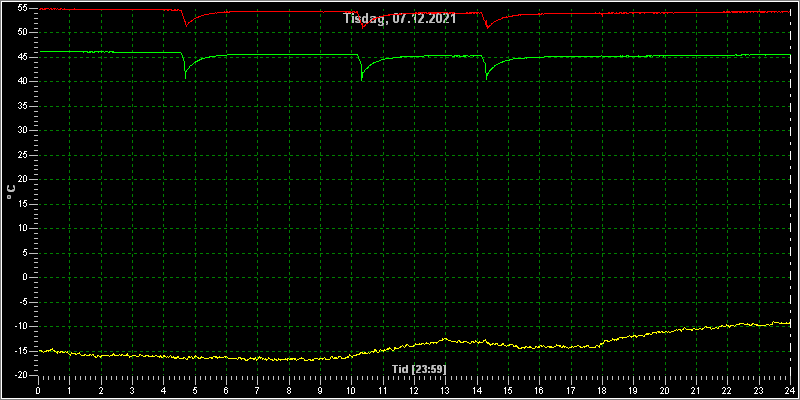The width and height of the screenshot is (800, 400).
Task: Click the green curve's first dip before hour 5
Action: click(185, 77)
